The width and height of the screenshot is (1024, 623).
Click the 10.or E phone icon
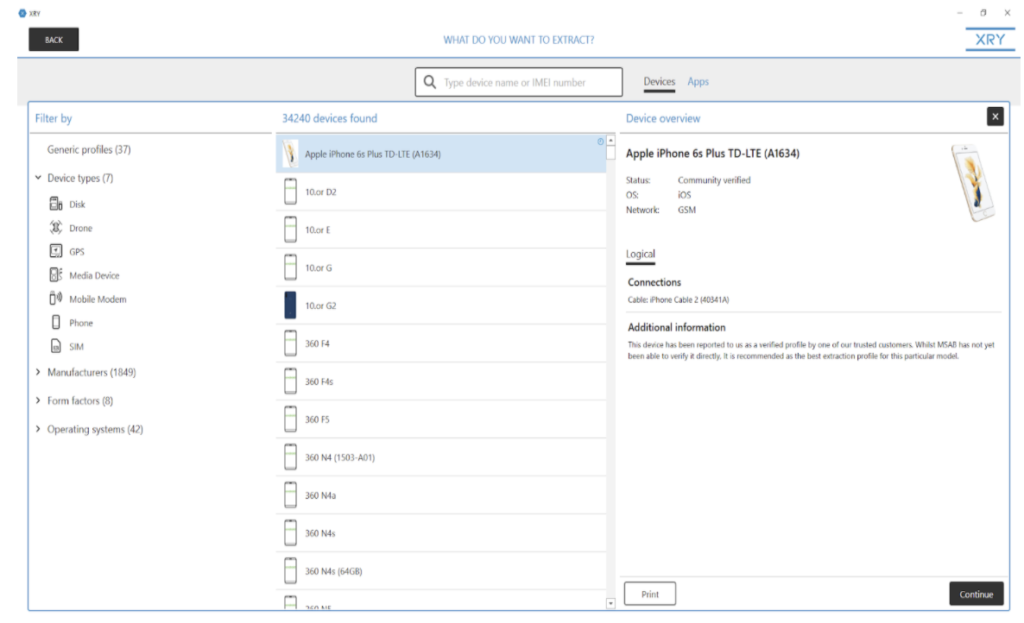(291, 230)
